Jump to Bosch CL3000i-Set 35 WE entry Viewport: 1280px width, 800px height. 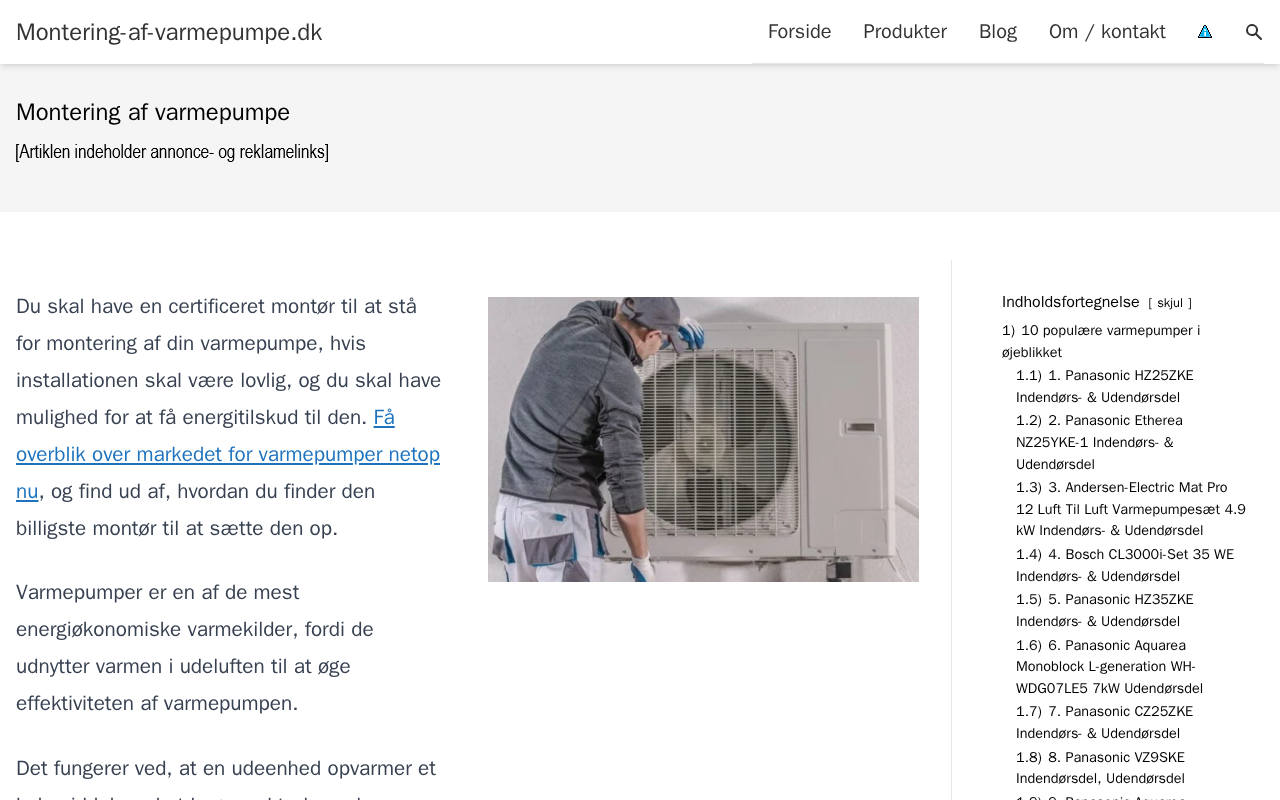(x=1125, y=565)
